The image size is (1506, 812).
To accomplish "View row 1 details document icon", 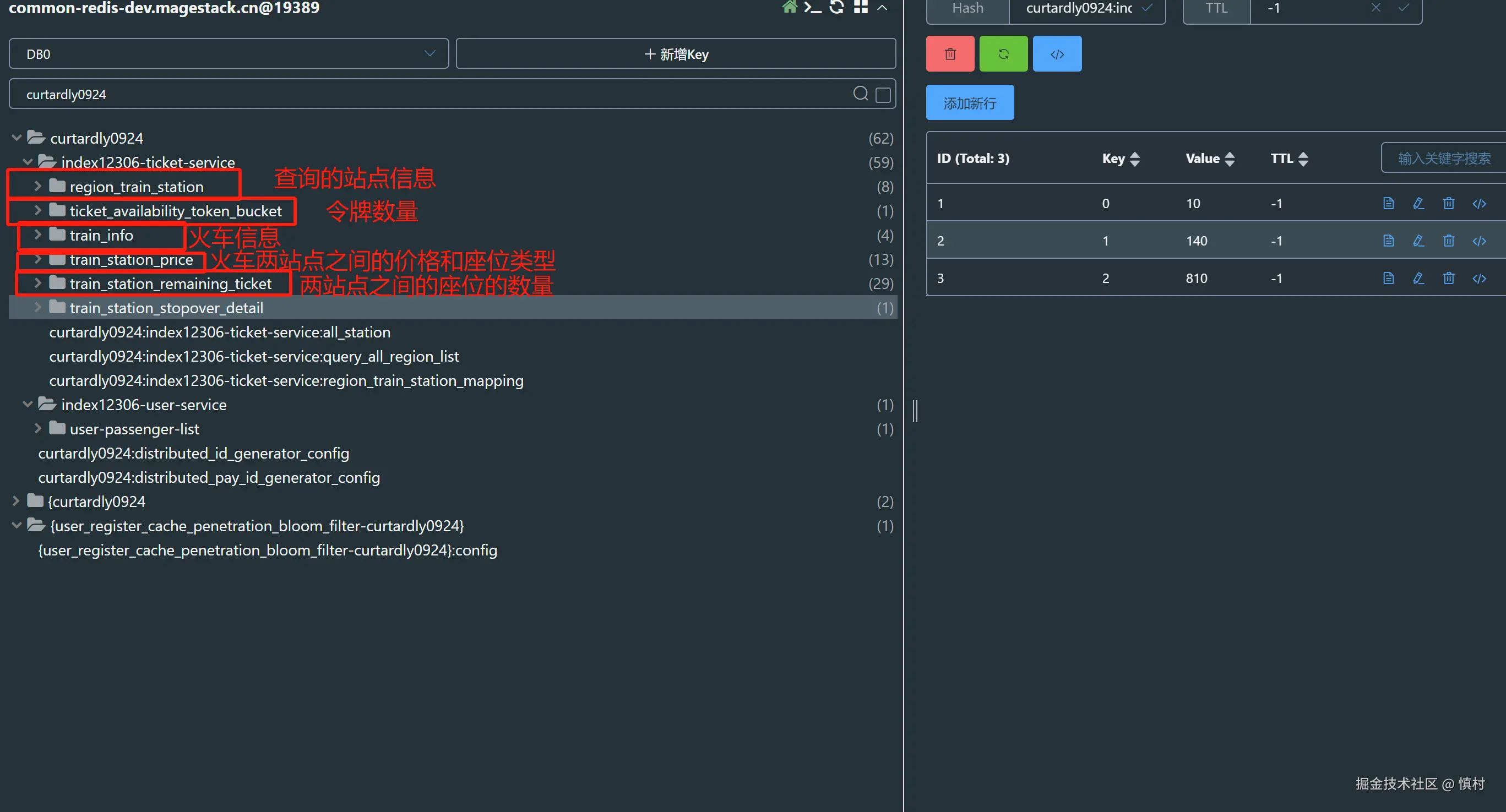I will pyautogui.click(x=1388, y=204).
